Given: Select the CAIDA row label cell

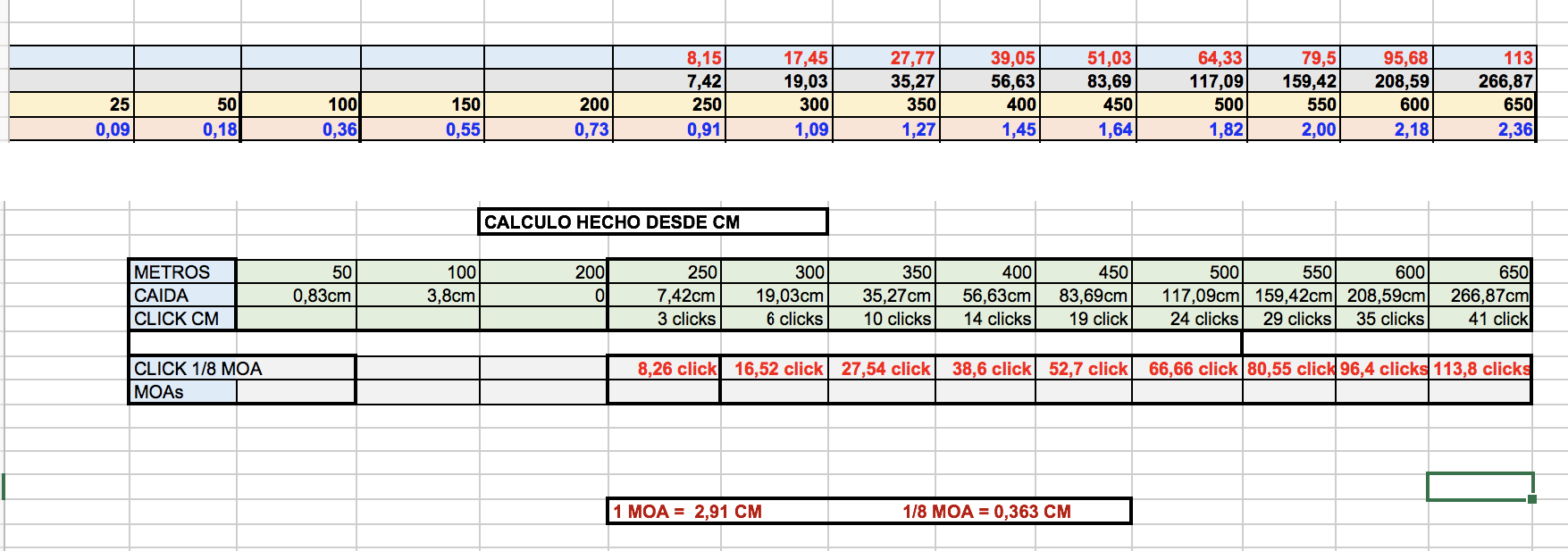Looking at the screenshot, I should pos(182,296).
